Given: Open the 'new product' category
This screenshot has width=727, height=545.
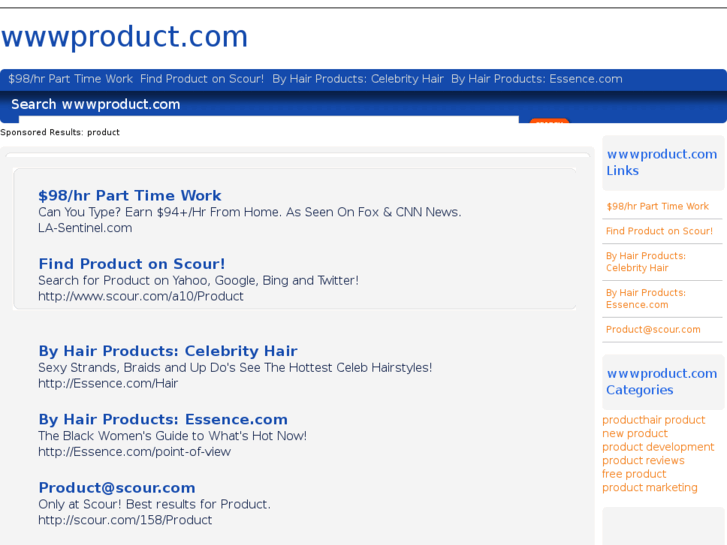Looking at the screenshot, I should pos(635,434).
